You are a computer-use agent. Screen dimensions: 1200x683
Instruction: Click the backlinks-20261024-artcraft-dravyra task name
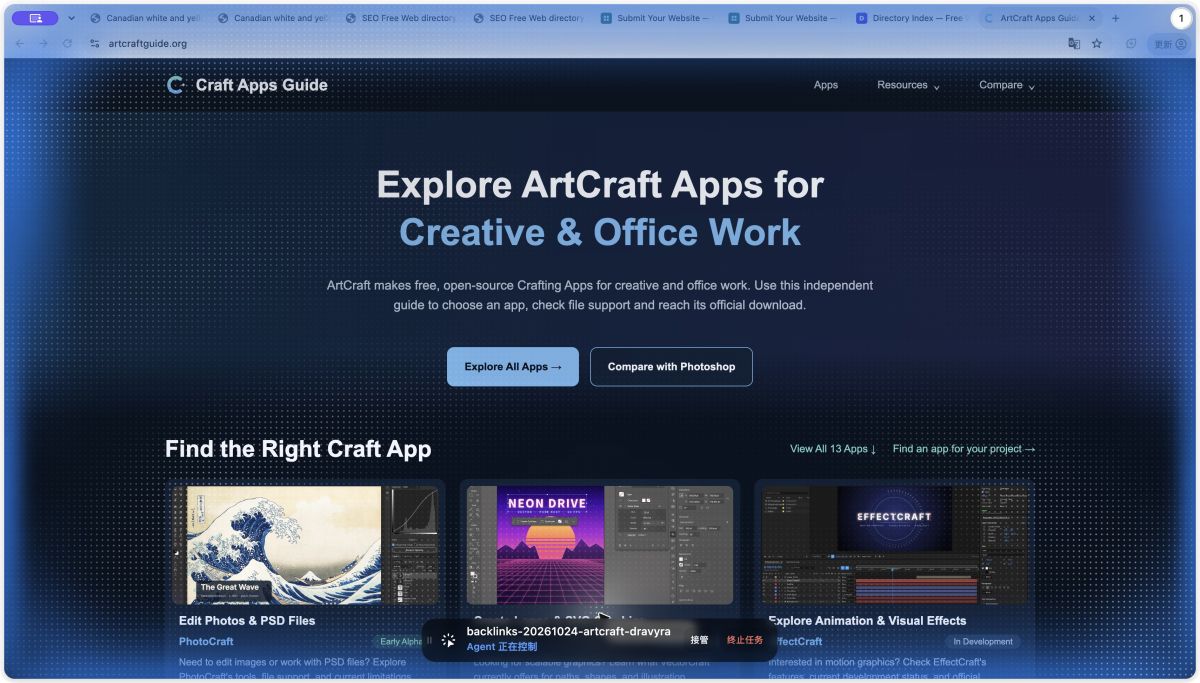pos(569,632)
